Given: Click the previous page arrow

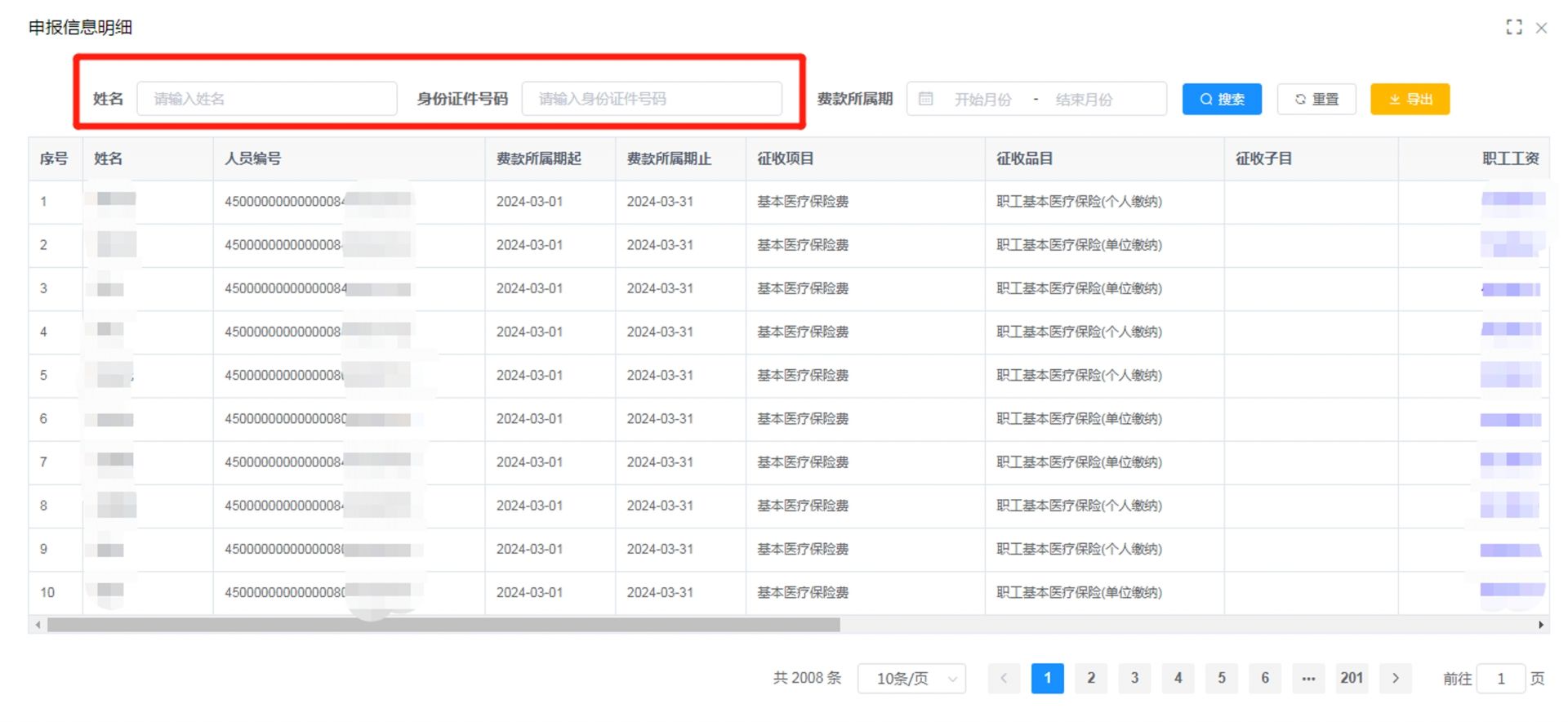Looking at the screenshot, I should click(1004, 678).
